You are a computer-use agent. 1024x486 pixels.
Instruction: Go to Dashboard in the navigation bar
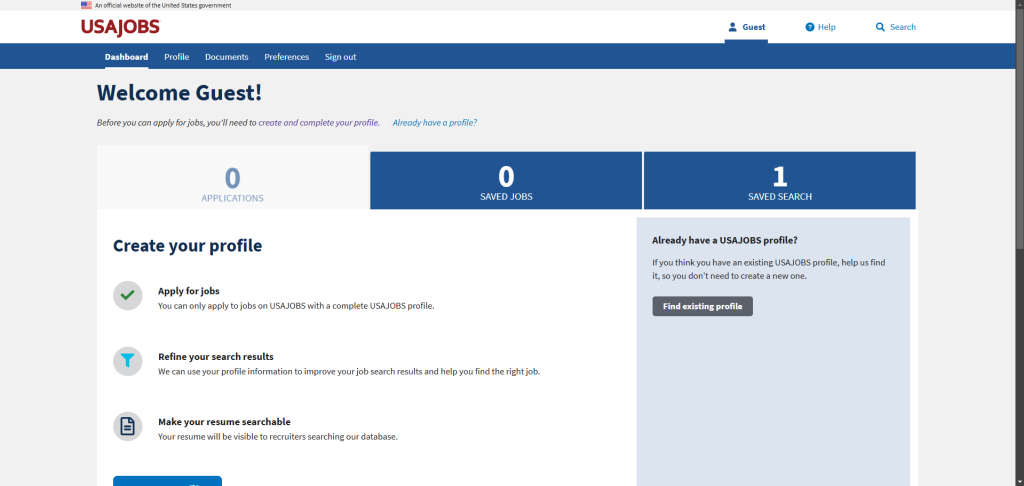[126, 57]
